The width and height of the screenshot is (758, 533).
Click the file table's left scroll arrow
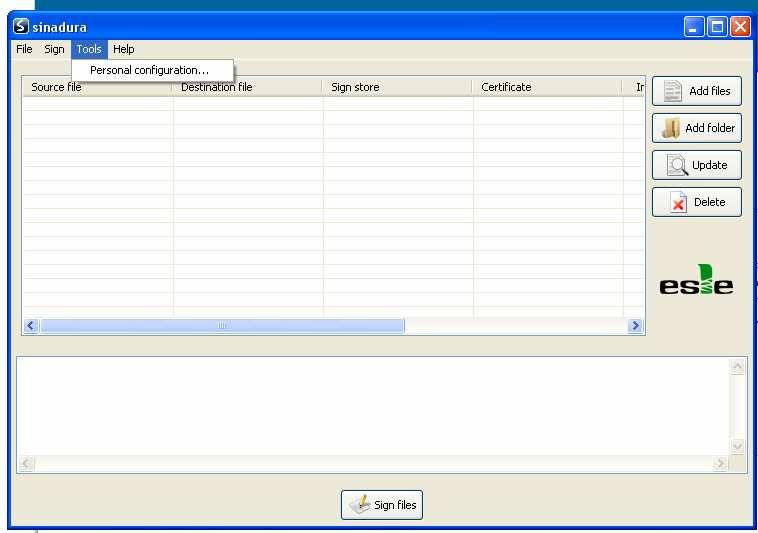[30, 326]
